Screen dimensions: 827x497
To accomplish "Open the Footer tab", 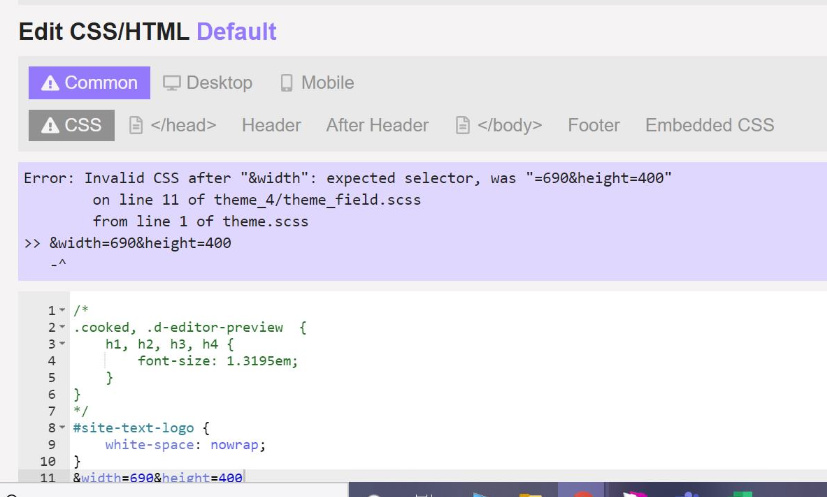I will [x=593, y=126].
